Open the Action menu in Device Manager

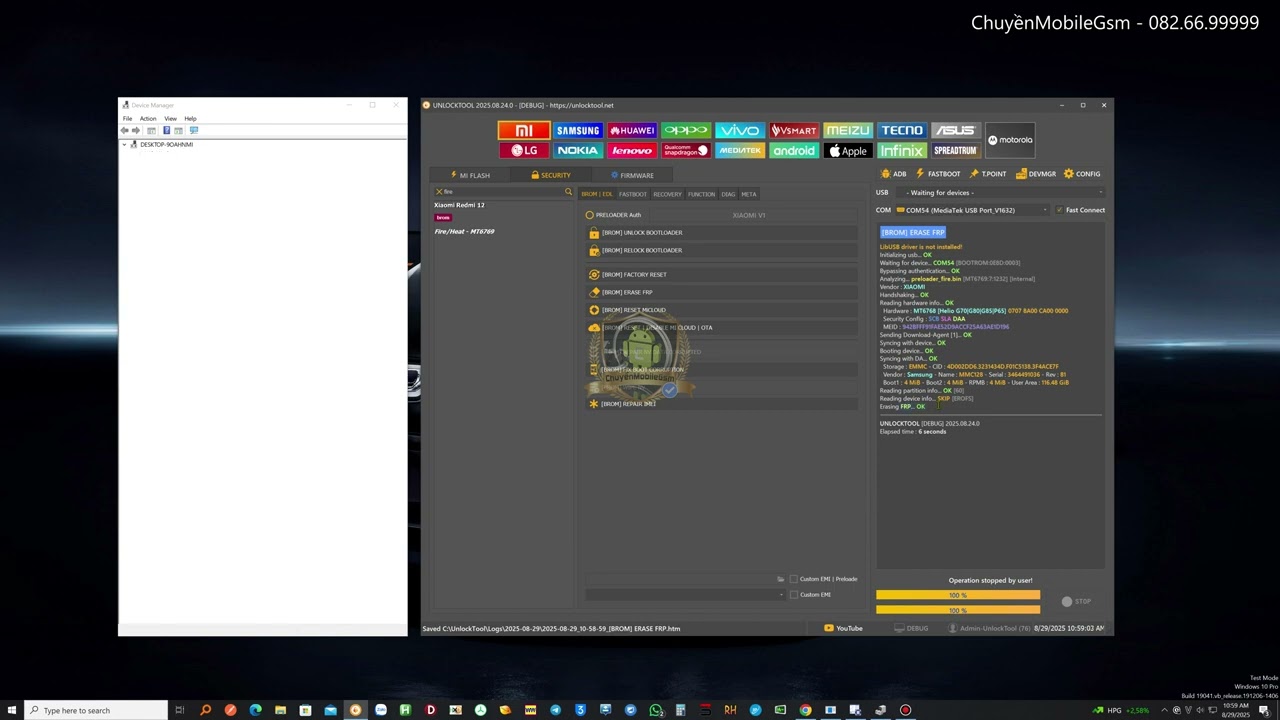tap(148, 119)
